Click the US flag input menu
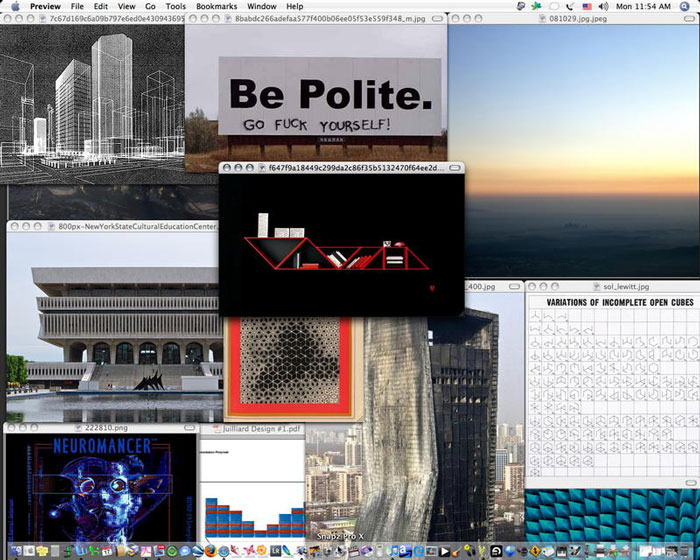 587,6
